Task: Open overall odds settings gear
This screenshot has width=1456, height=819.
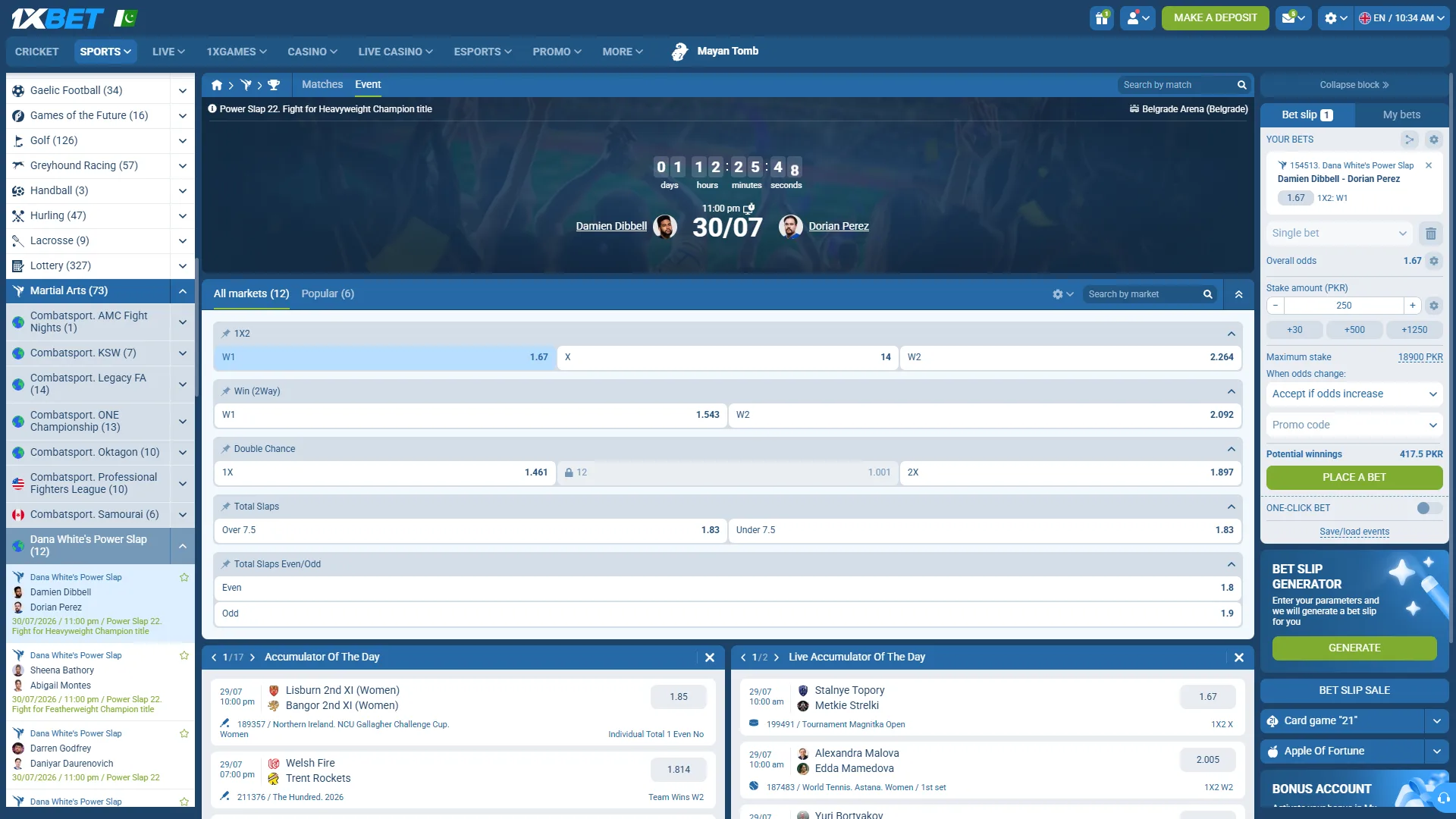Action: [x=1433, y=261]
